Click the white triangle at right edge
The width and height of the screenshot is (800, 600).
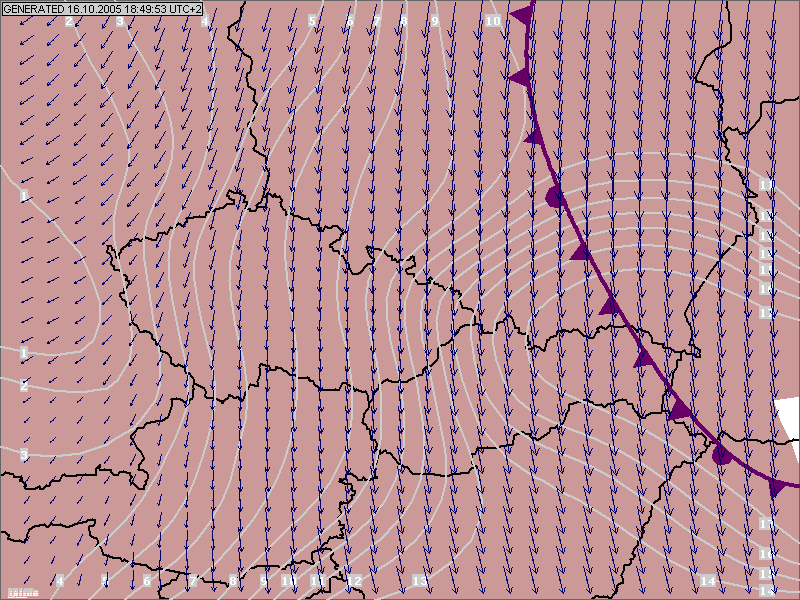click(788, 415)
